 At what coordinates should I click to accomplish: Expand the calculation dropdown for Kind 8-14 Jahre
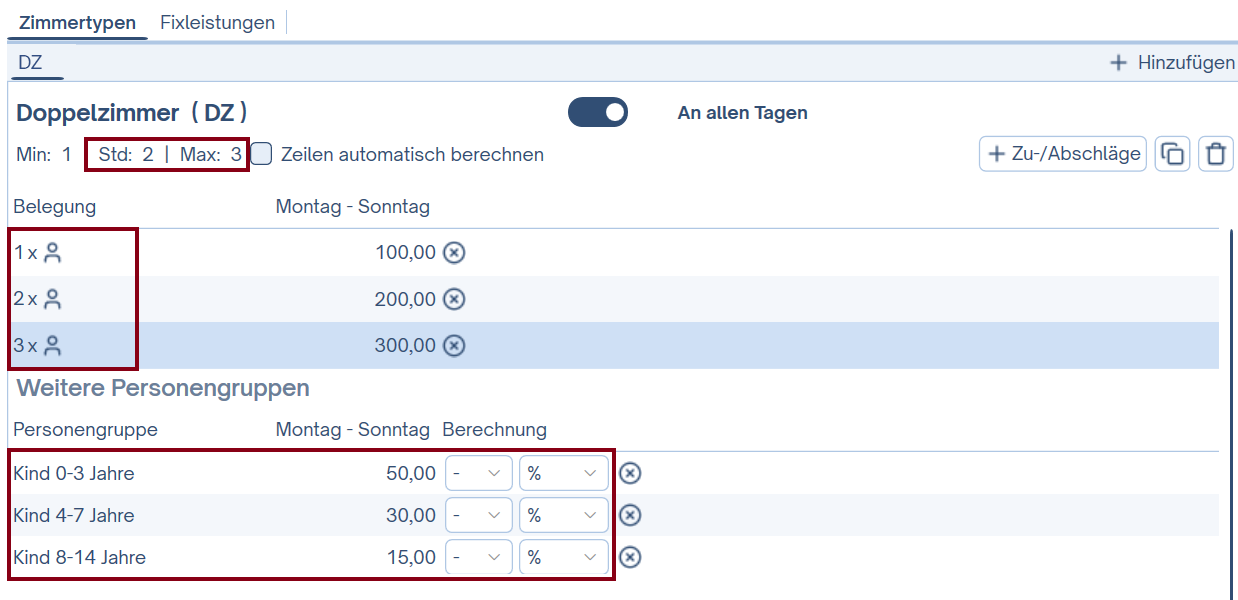478,557
